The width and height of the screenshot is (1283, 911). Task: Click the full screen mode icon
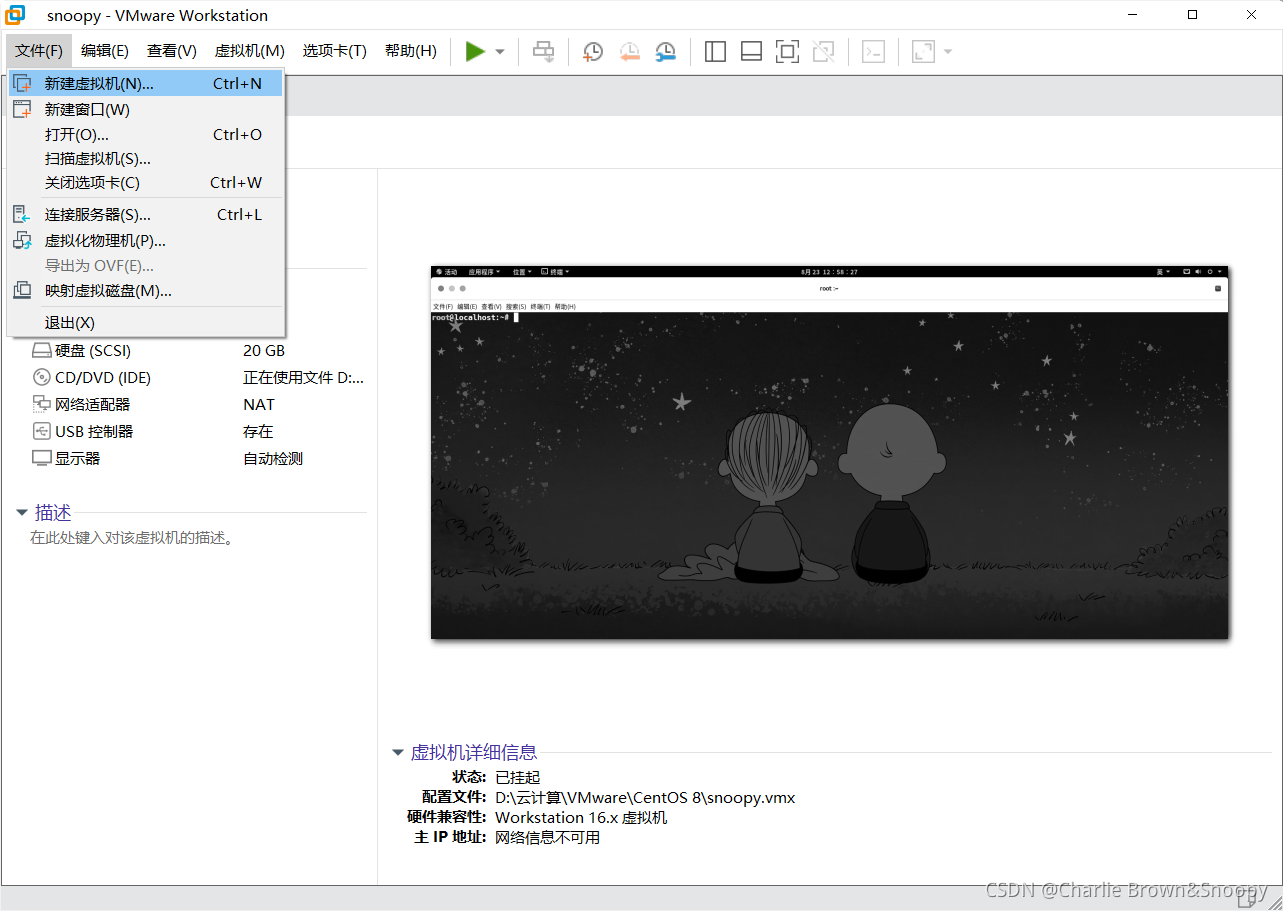pos(787,51)
